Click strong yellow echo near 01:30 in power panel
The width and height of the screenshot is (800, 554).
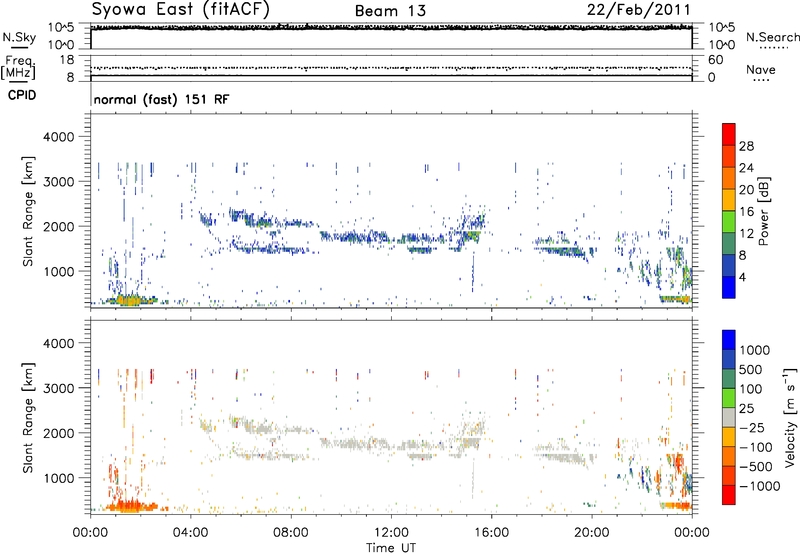(x=129, y=300)
